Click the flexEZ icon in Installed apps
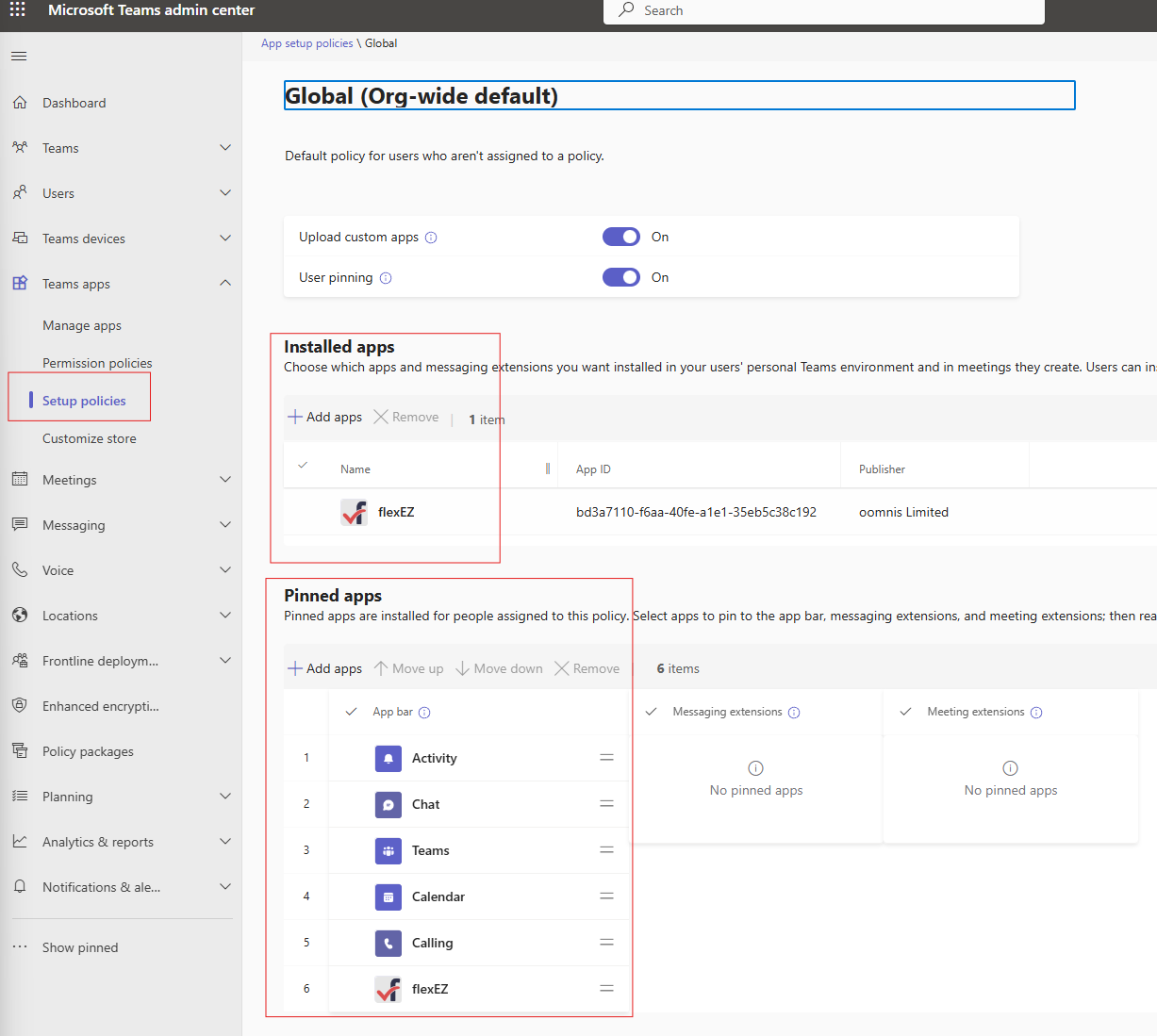The height and width of the screenshot is (1036, 1157). click(x=355, y=512)
